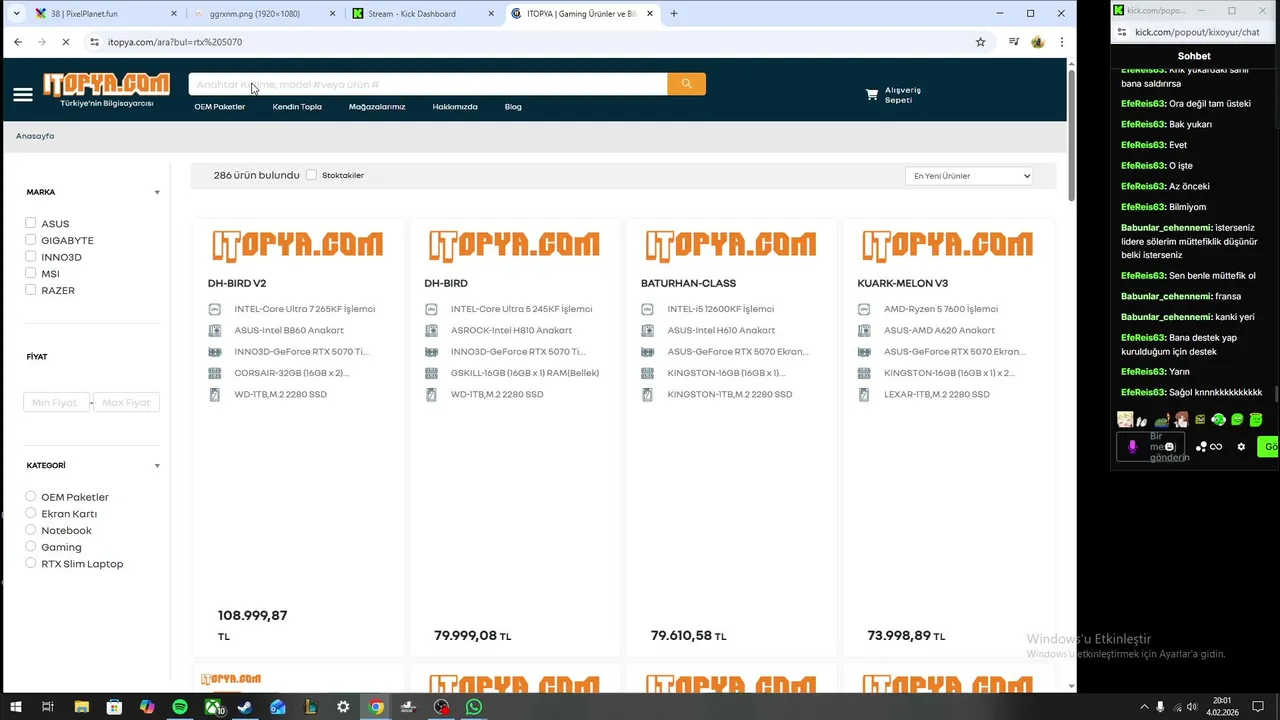Select the headphones green emote in chat
1280x720 pixels.
[x=1218, y=420]
